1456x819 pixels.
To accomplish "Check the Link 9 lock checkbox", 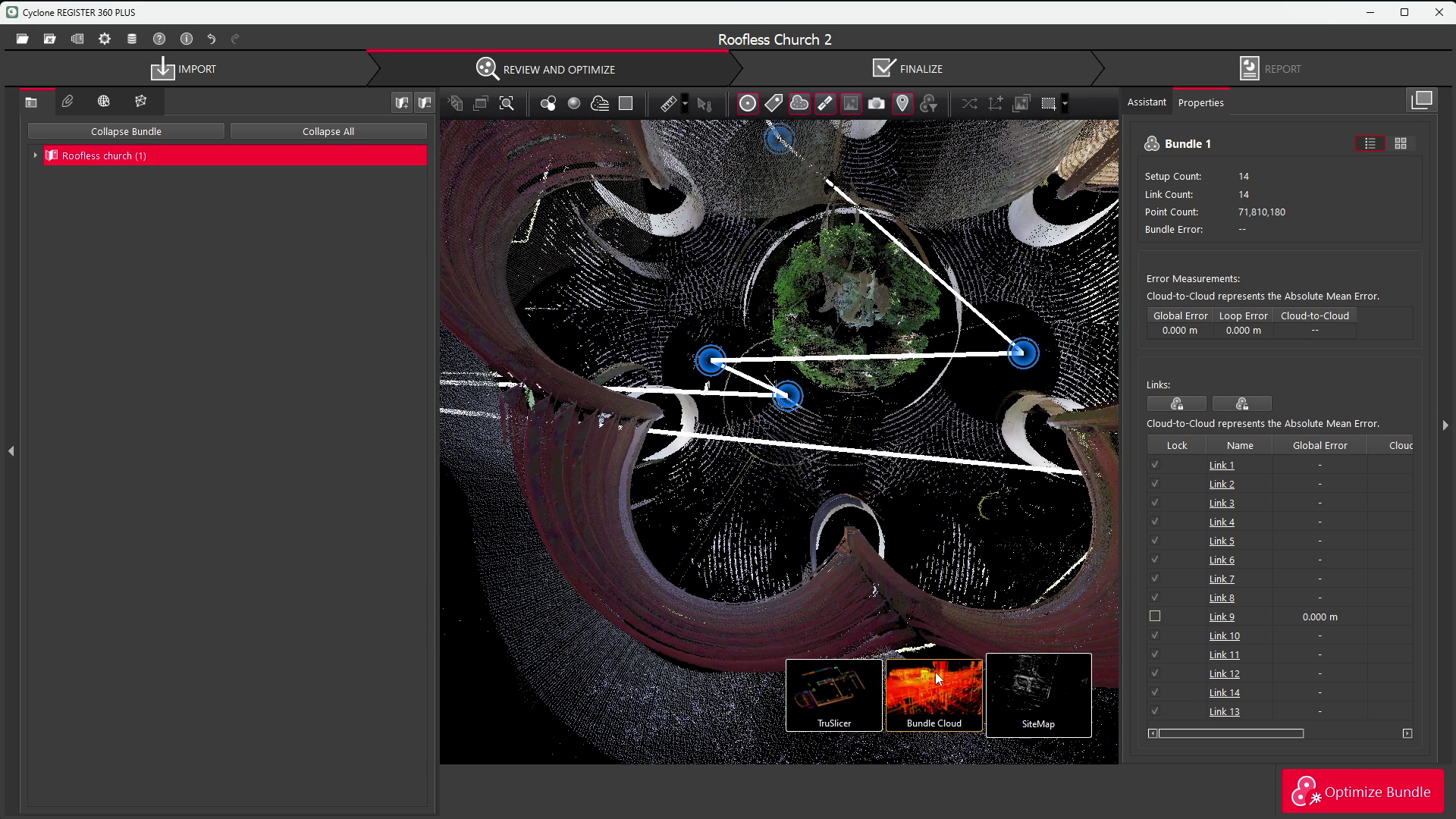I will pos(1155,617).
